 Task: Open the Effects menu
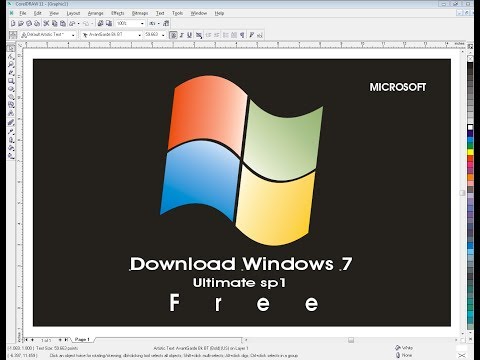(x=117, y=13)
